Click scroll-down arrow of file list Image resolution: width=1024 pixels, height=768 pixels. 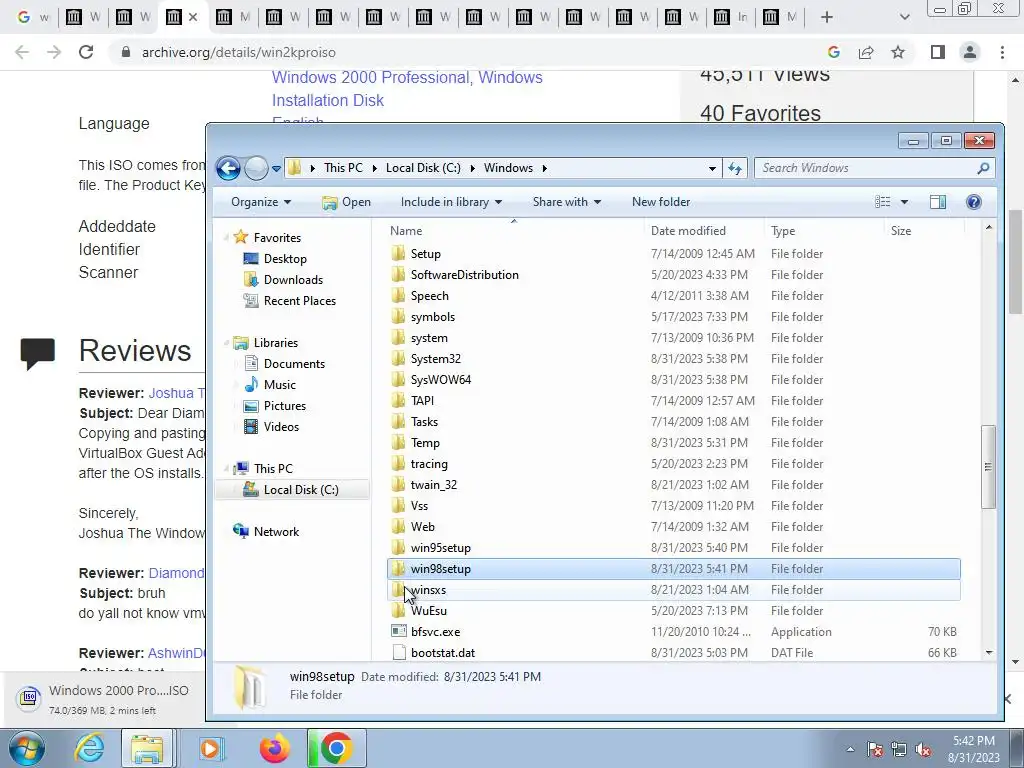[988, 652]
